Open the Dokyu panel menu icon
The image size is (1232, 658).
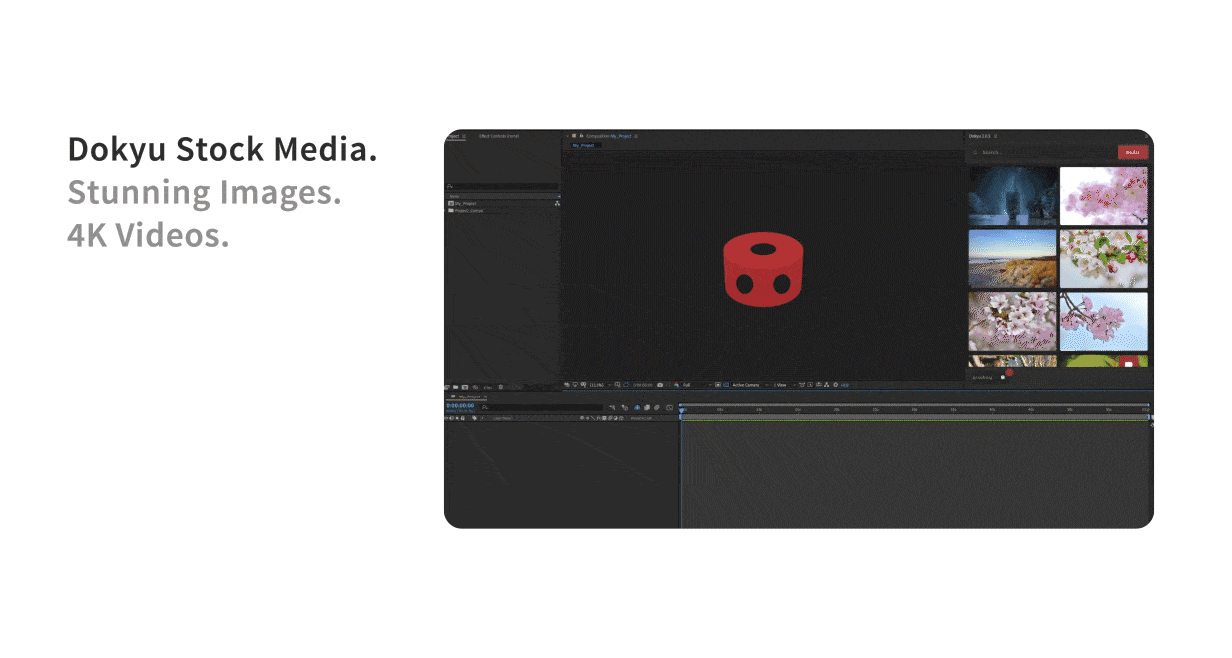coord(996,135)
